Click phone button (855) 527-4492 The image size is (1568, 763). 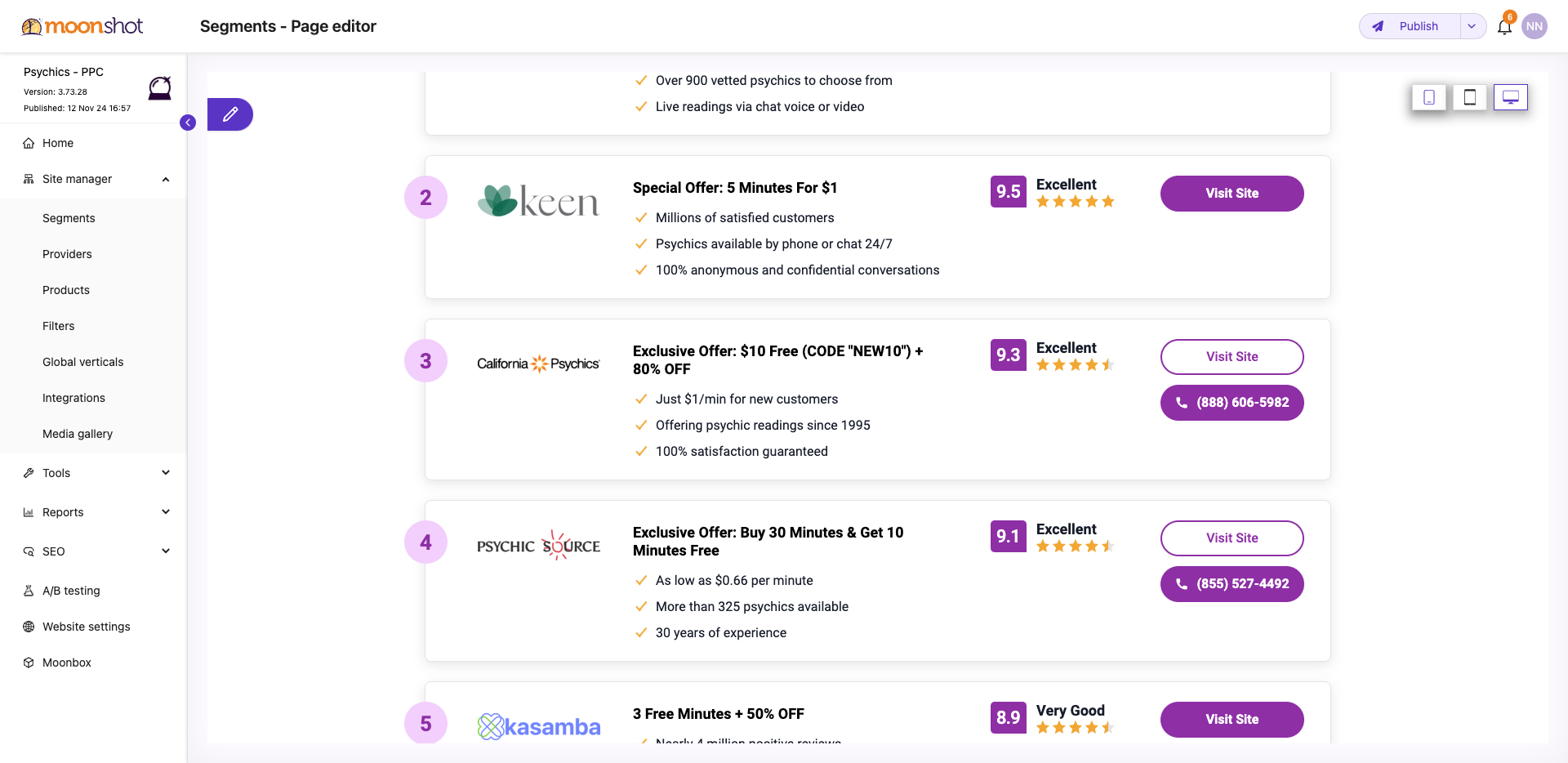1232,584
